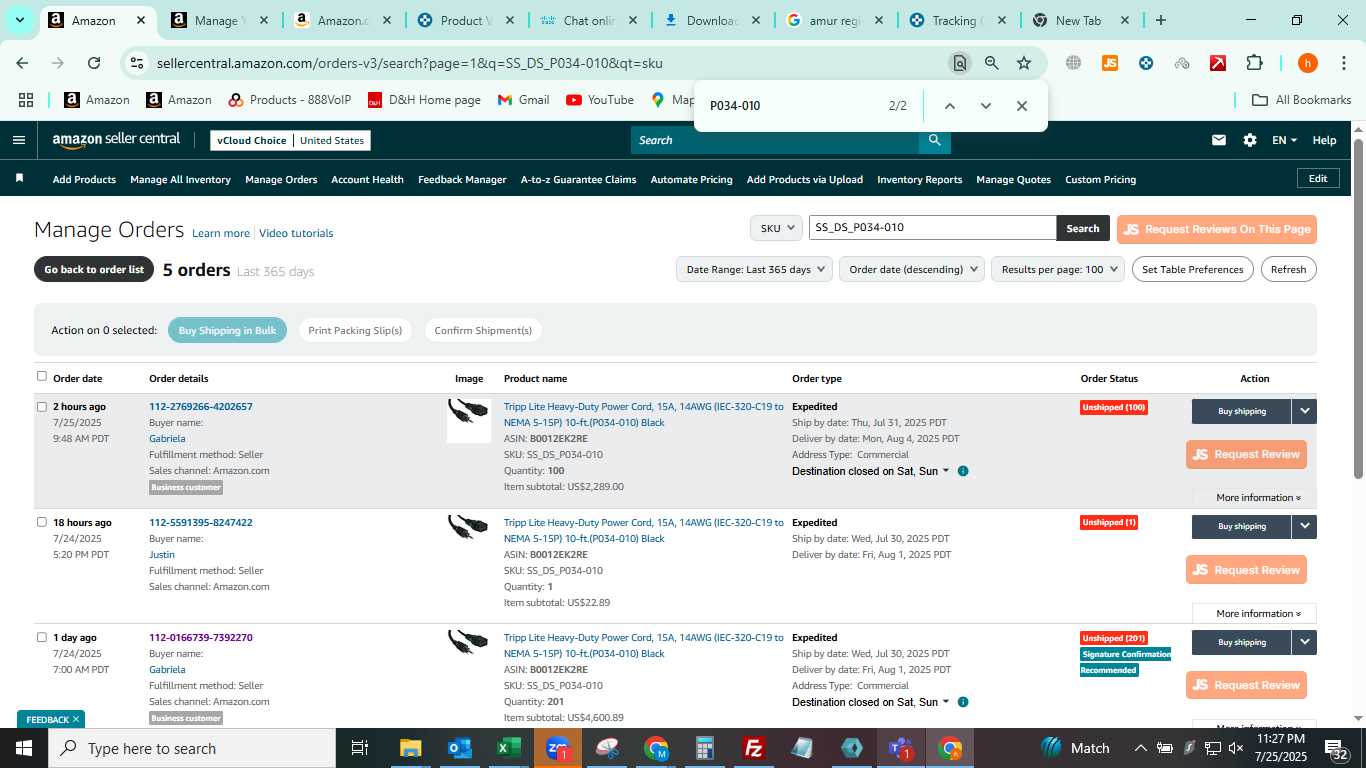Click the Refresh button
1366x768 pixels.
coord(1288,269)
